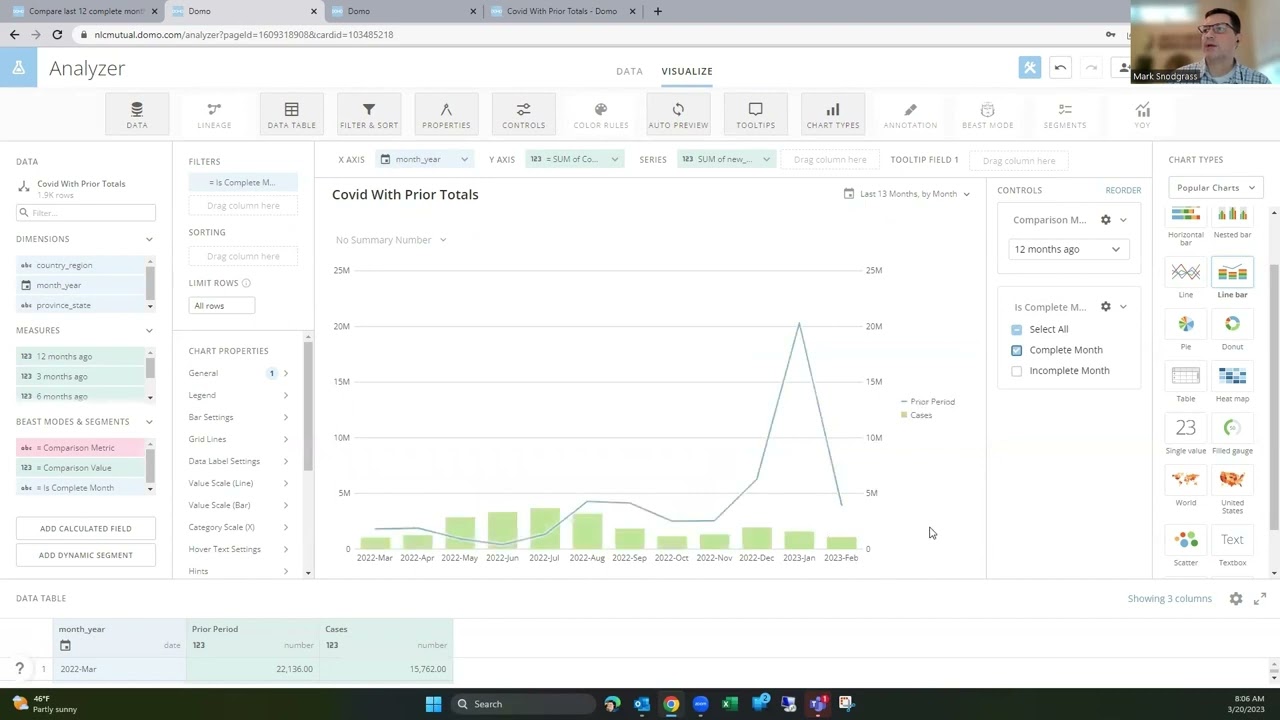
Task: Click the dimensions filter search field
Action: pyautogui.click(x=86, y=212)
